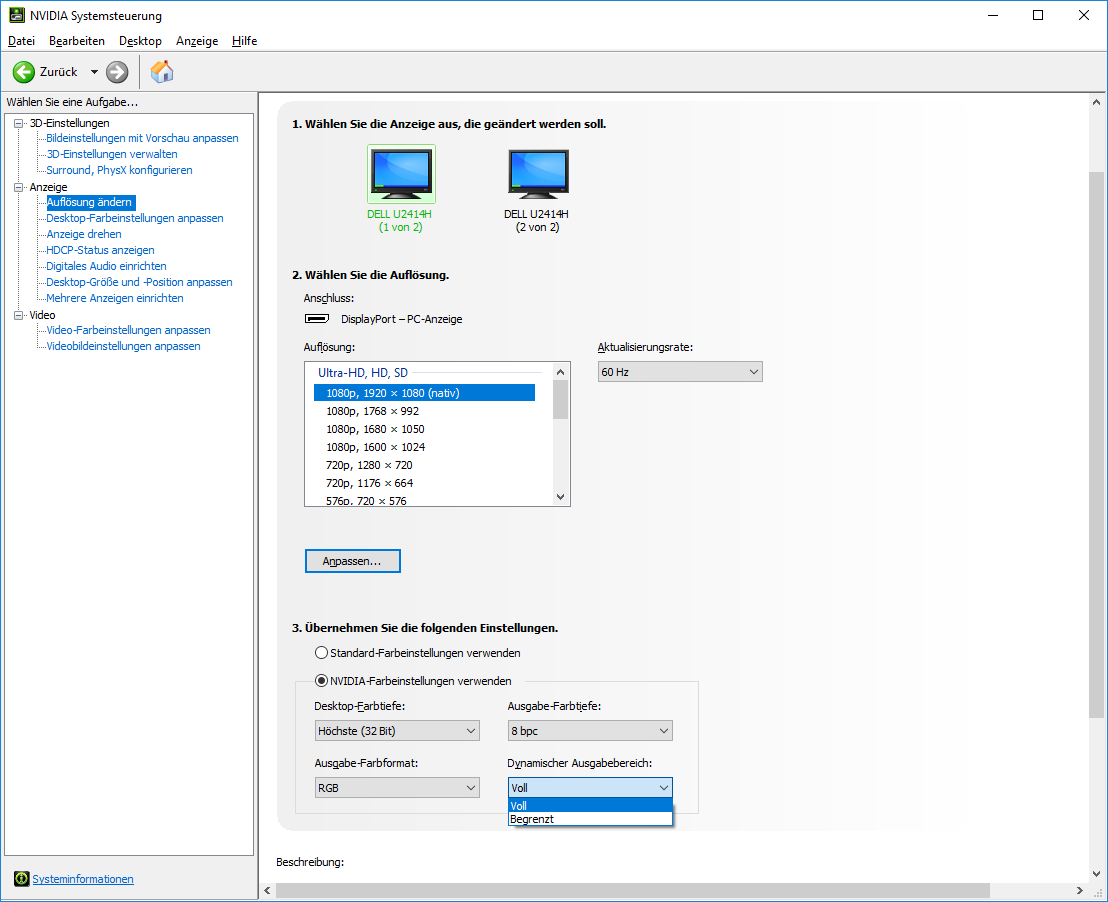Select the DELL U2414H (2 von 2) monitor

[537, 189]
